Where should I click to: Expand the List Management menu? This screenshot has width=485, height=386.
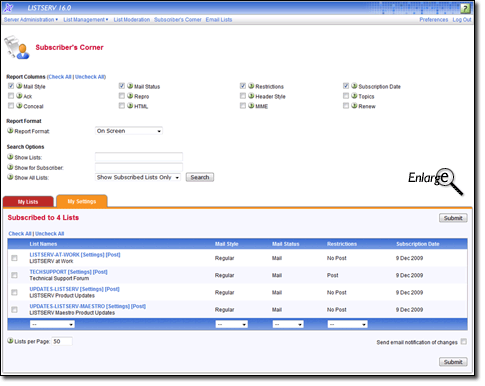(x=86, y=20)
